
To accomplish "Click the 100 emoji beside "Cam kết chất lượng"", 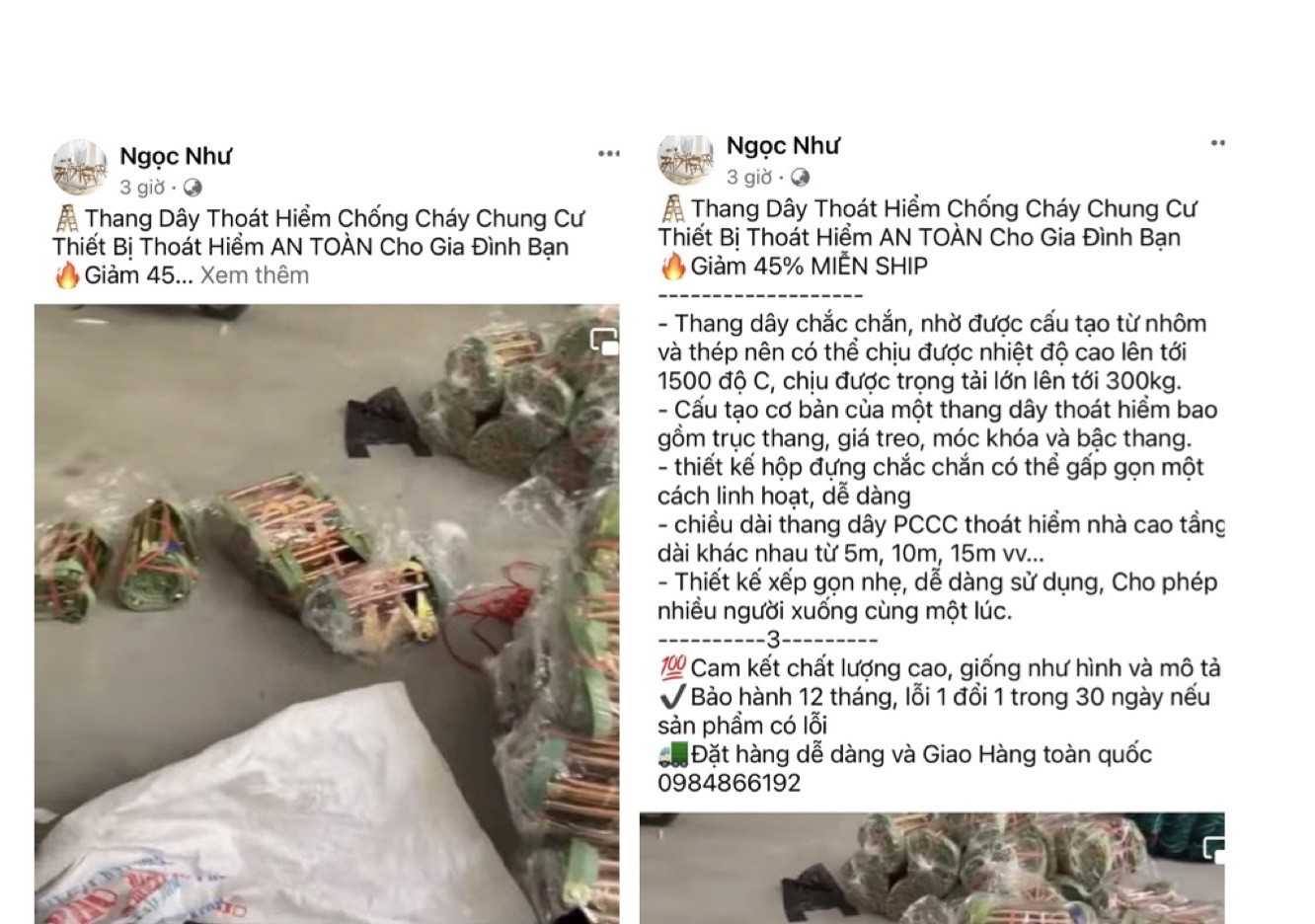I will [672, 668].
